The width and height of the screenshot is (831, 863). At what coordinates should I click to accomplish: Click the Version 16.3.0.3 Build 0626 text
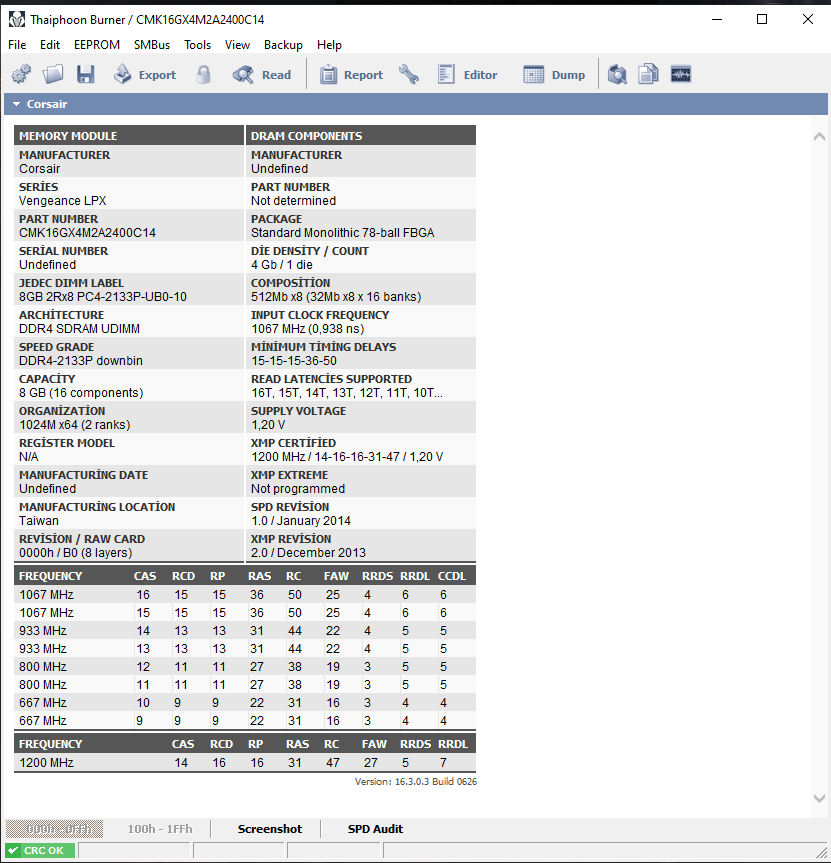click(x=416, y=782)
